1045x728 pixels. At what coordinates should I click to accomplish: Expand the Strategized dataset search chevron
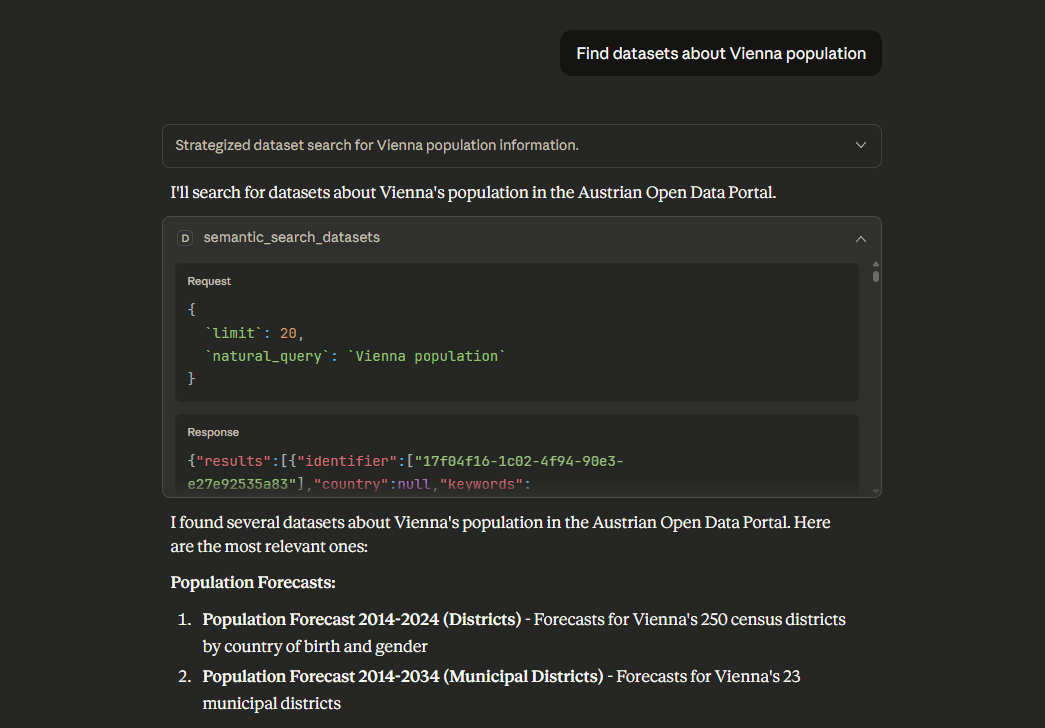860,145
